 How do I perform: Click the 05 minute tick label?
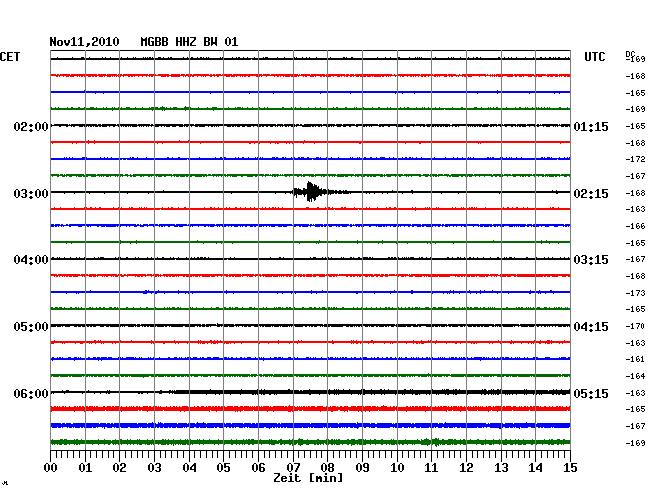click(x=223, y=467)
